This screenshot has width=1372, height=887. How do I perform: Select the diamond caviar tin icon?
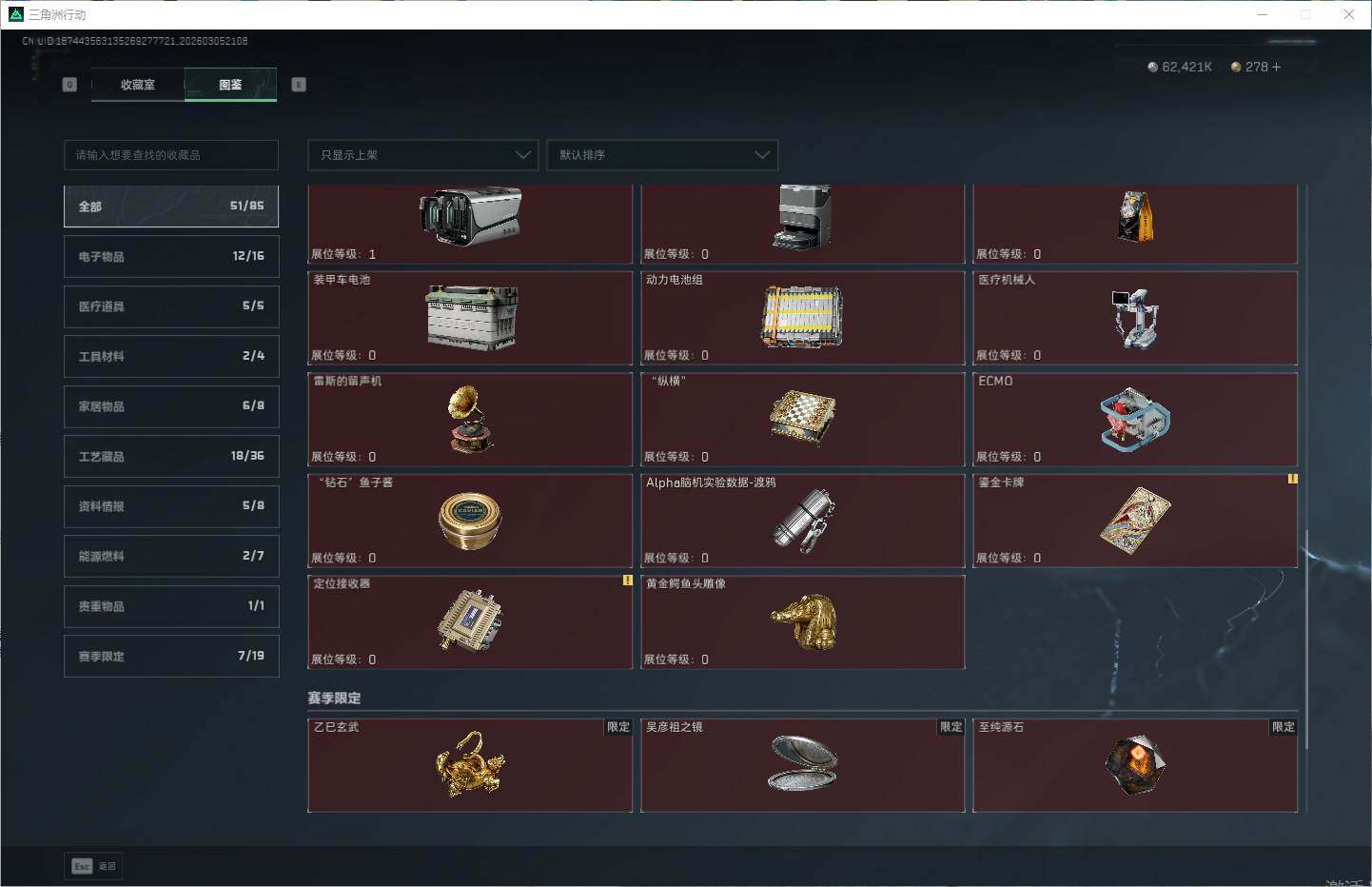click(470, 521)
